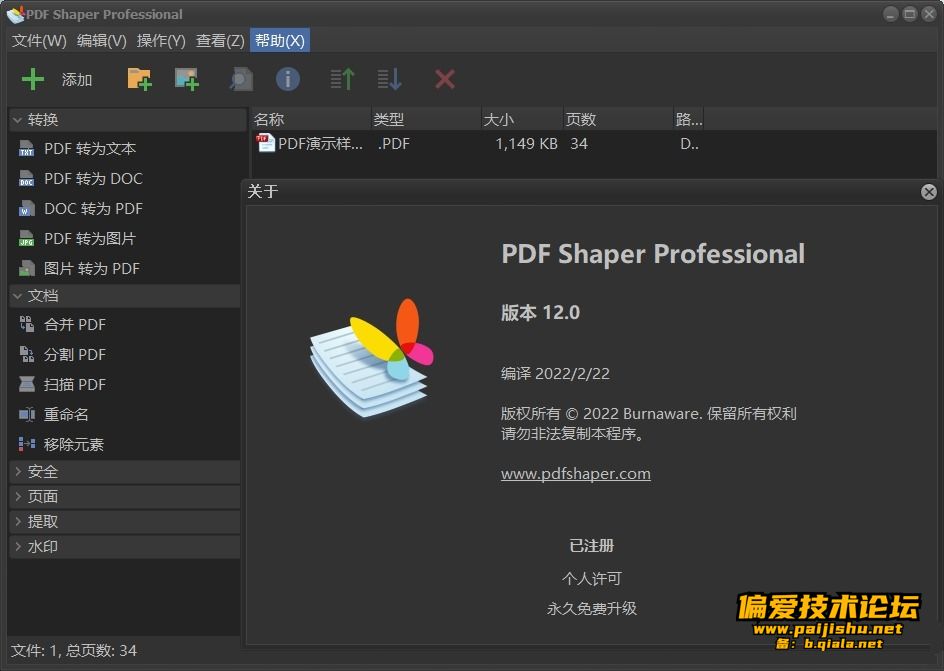This screenshot has width=944, height=671.
Task: Open file preview magnifier icon
Action: [241, 79]
